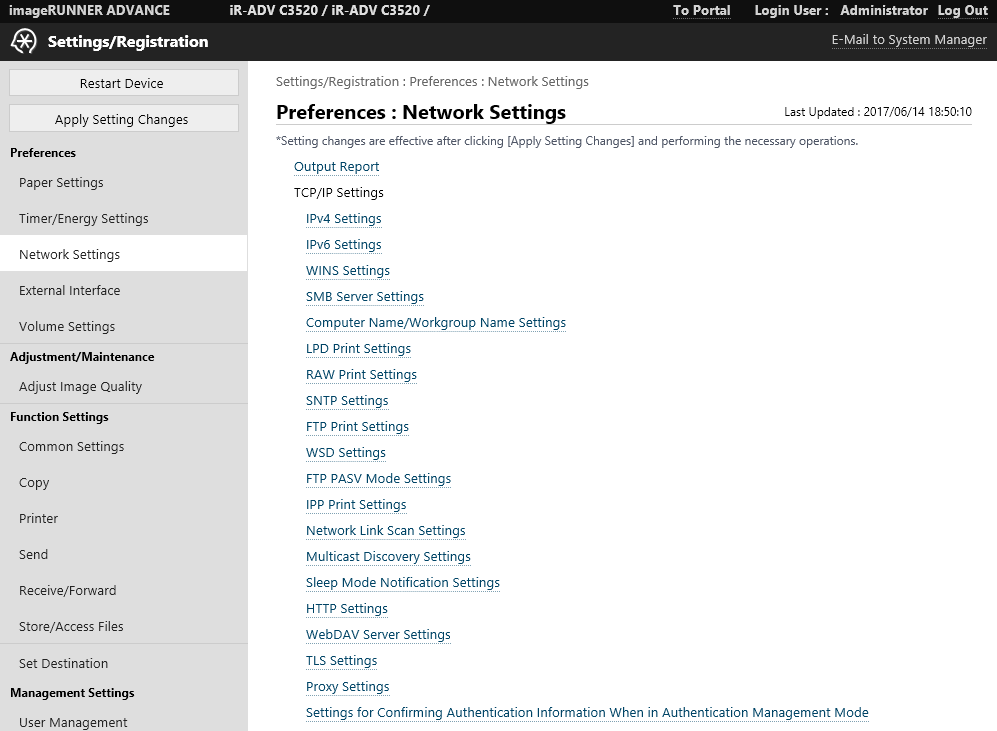The width and height of the screenshot is (997, 731).
Task: Open E-Mail to System Manager
Action: click(909, 40)
